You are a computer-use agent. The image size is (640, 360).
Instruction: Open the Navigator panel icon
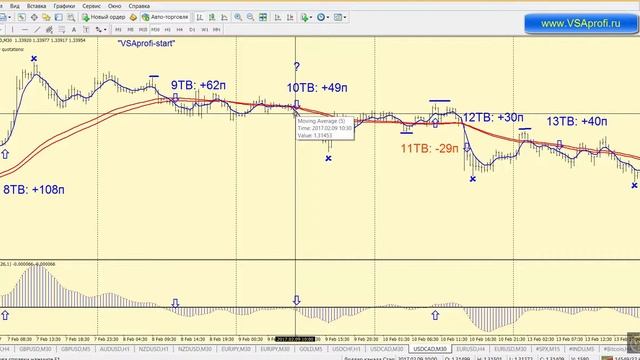click(46, 17)
